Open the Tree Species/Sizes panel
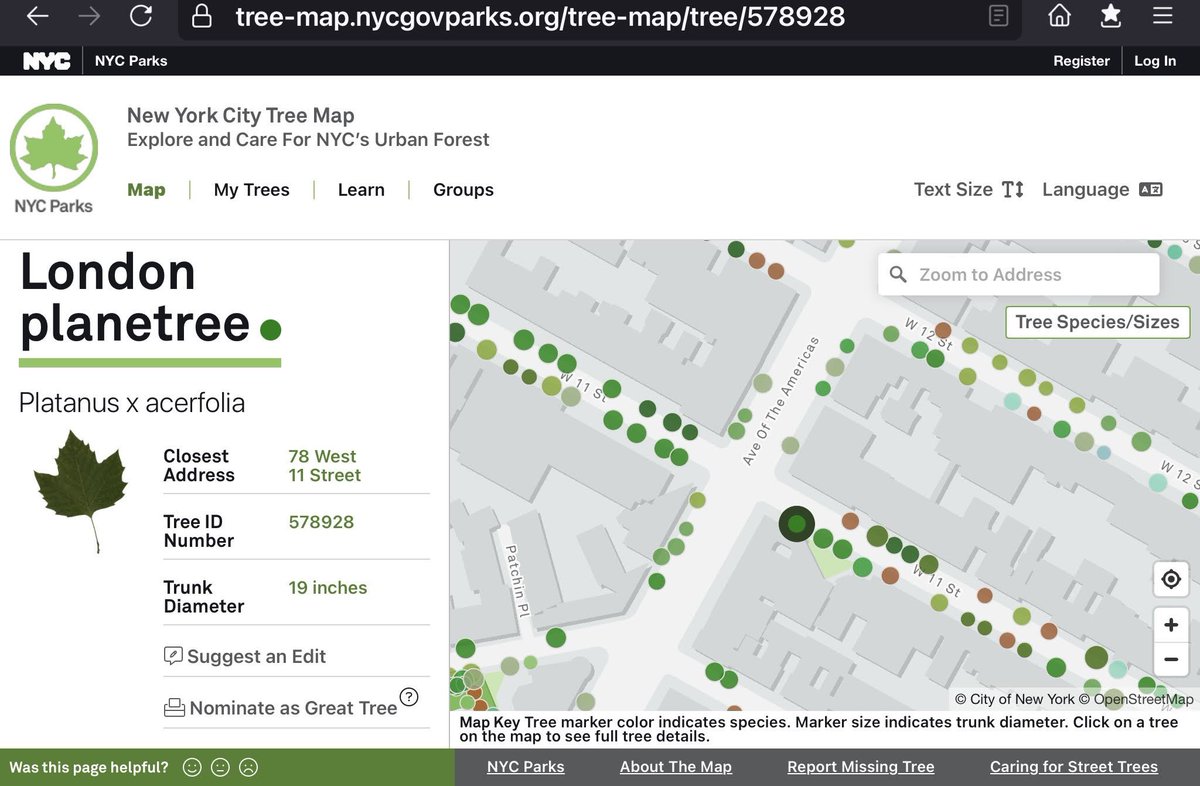 (x=1097, y=322)
